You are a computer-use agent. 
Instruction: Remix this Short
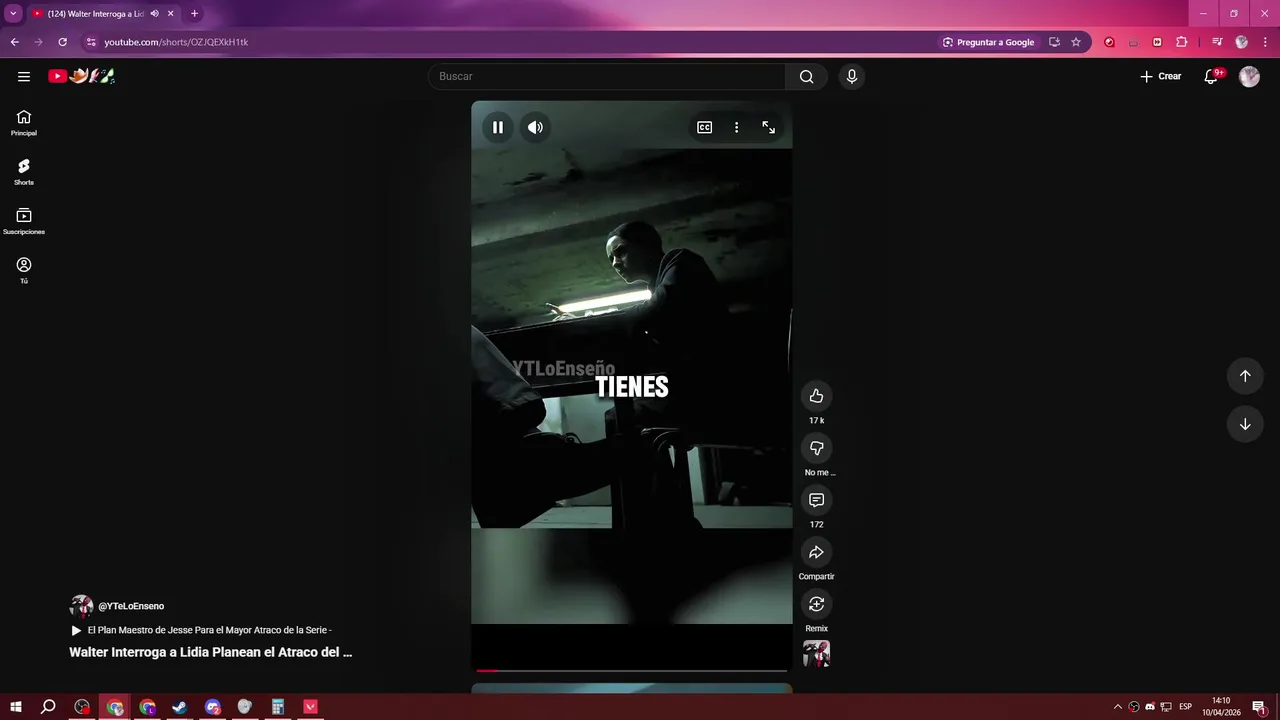pyautogui.click(x=816, y=604)
